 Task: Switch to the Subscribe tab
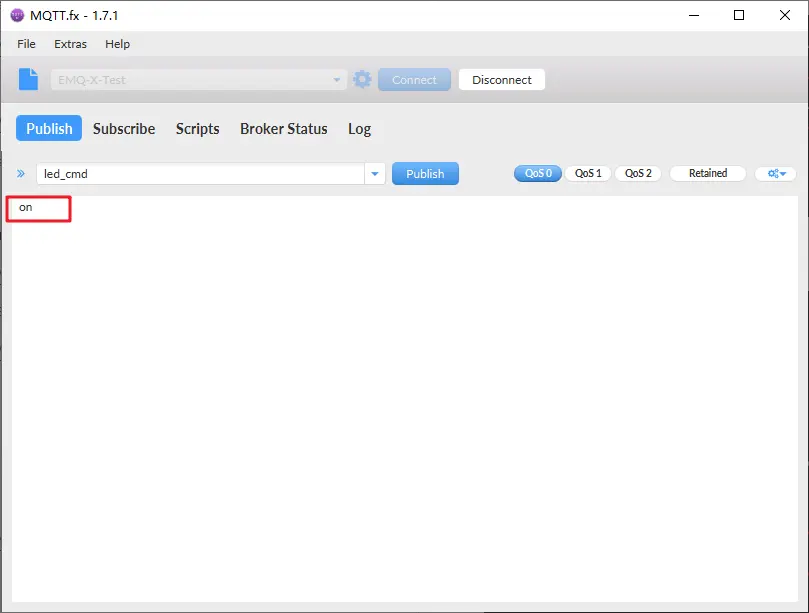point(124,128)
